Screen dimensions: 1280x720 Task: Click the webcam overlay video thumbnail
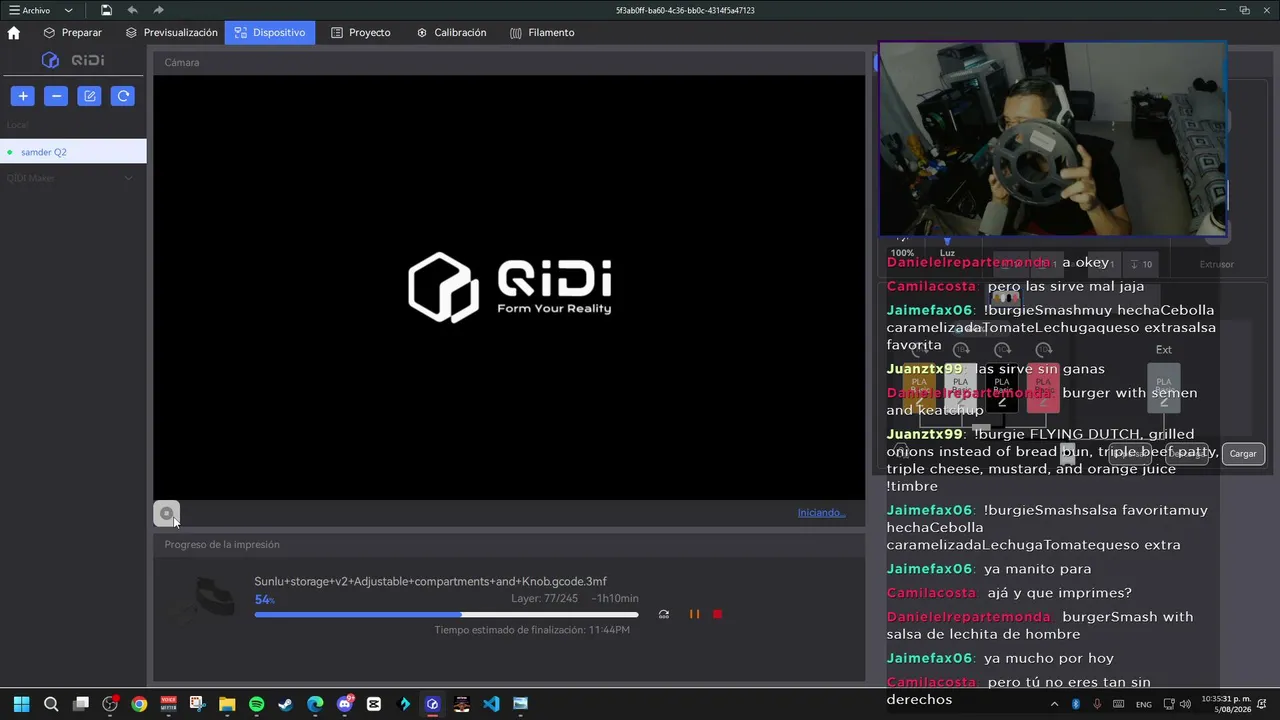point(1052,139)
